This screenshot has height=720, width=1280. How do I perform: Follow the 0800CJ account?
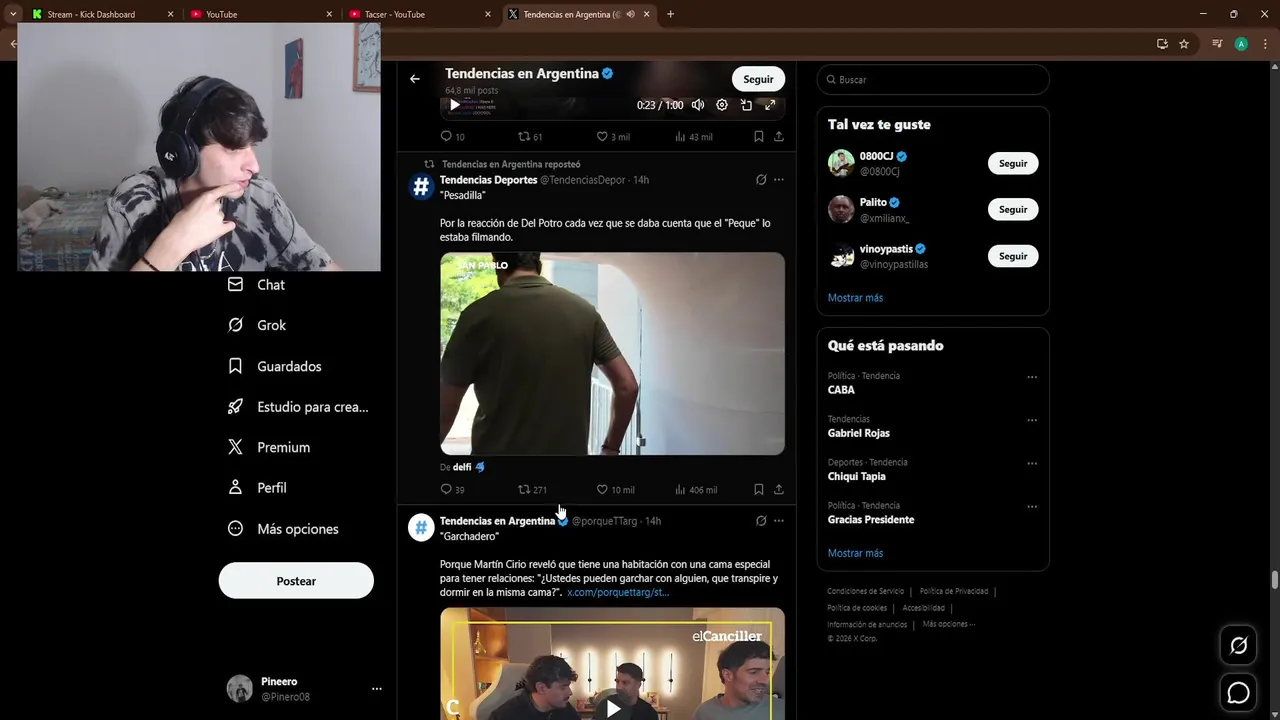[x=1013, y=163]
